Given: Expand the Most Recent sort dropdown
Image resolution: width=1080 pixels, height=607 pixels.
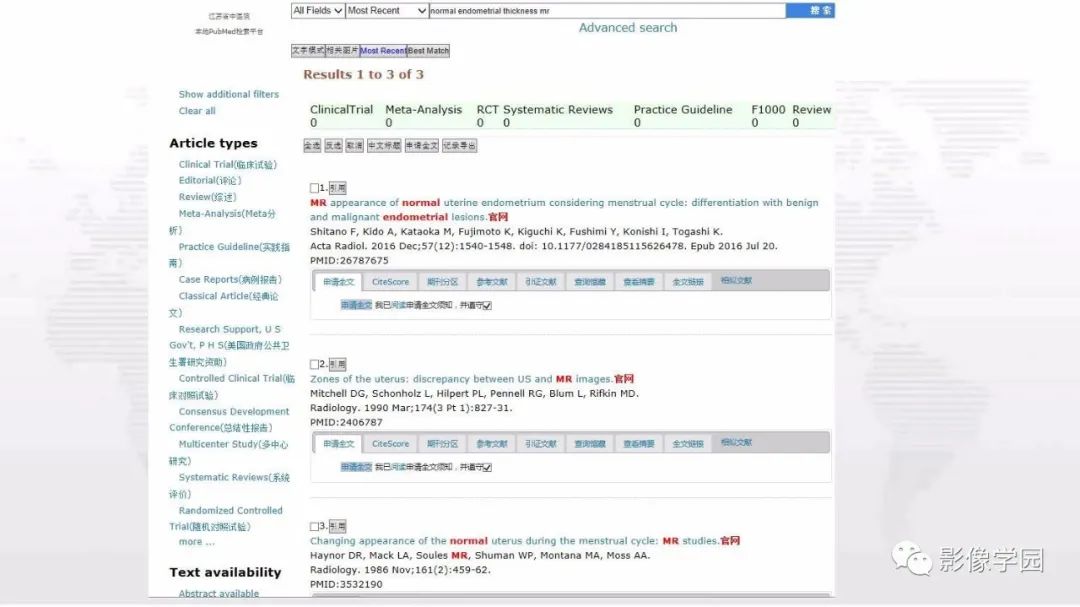Looking at the screenshot, I should pyautogui.click(x=386, y=10).
